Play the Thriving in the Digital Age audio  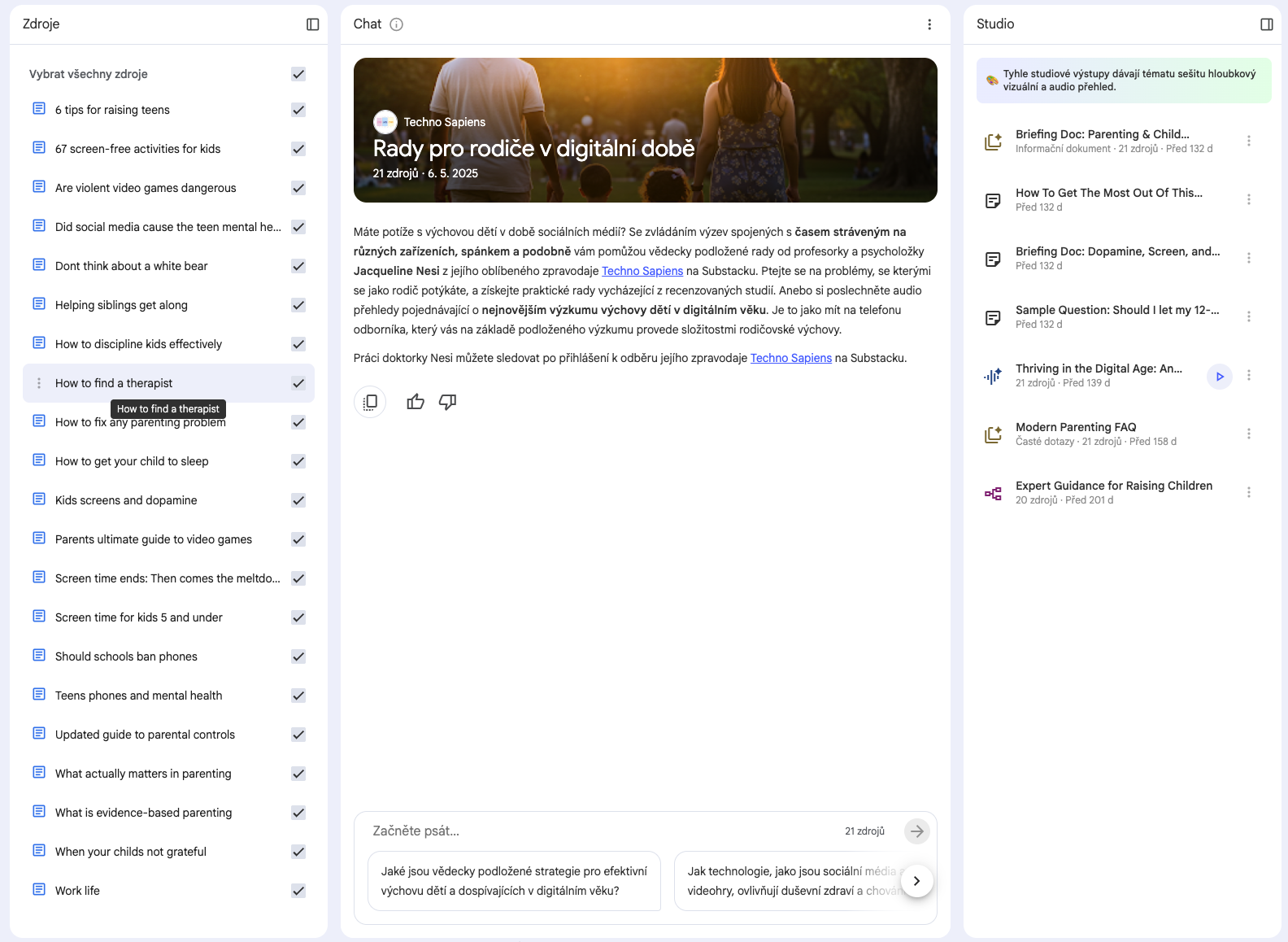click(x=1219, y=376)
